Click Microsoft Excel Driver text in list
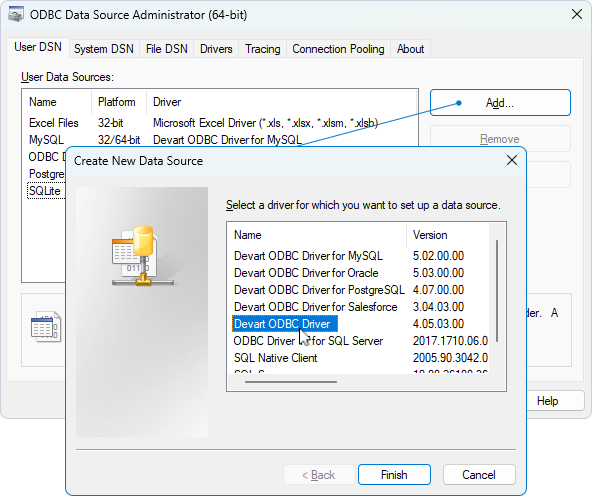The image size is (592, 496). 265,123
